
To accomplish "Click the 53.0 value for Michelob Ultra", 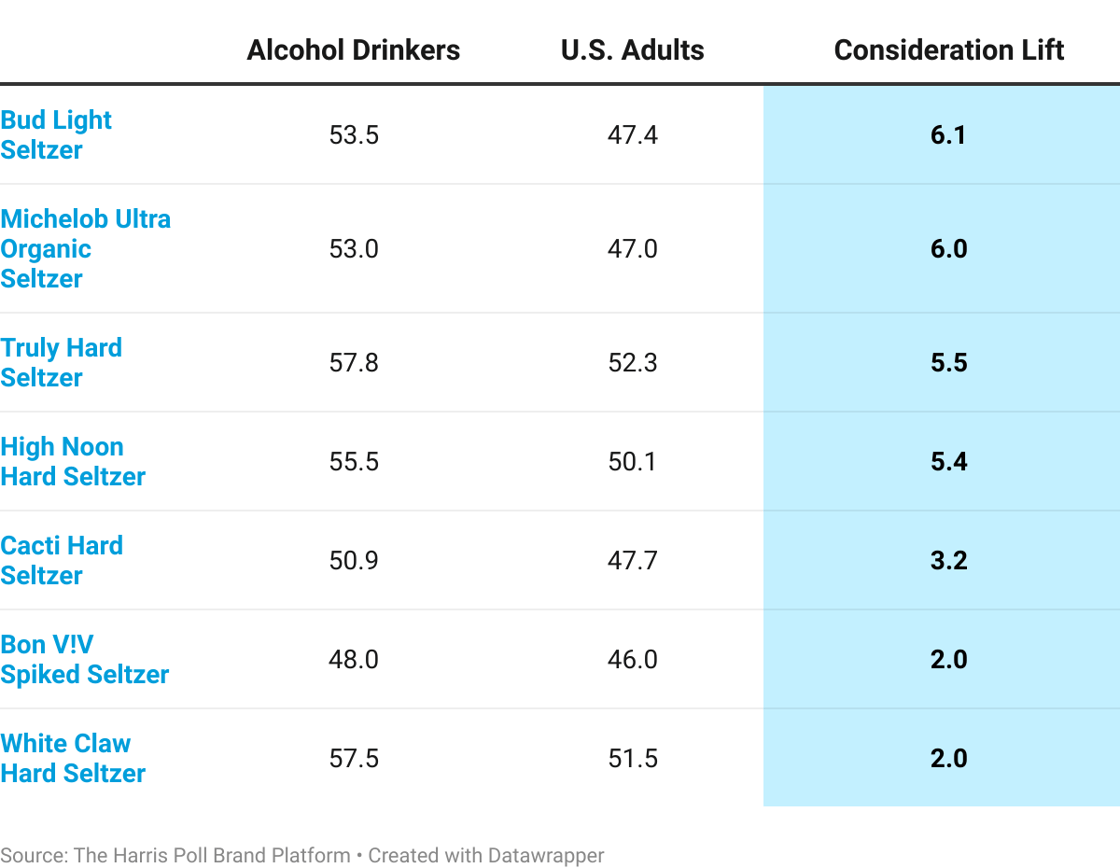I will [353, 248].
